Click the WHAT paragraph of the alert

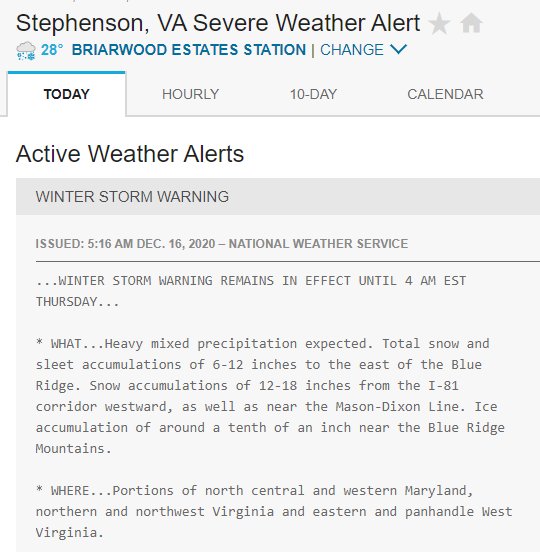[270, 396]
